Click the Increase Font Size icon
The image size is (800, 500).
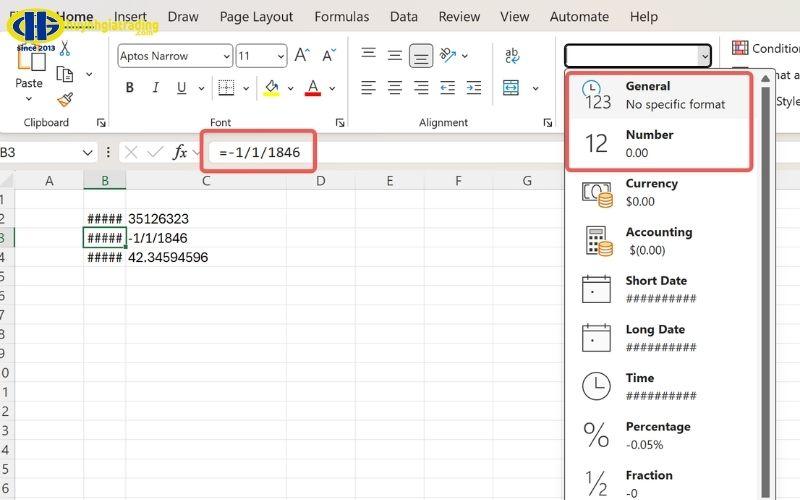(302, 55)
